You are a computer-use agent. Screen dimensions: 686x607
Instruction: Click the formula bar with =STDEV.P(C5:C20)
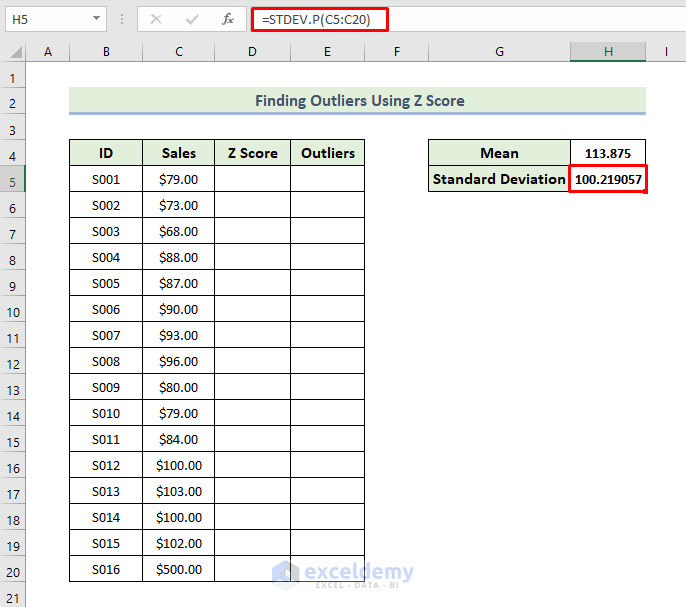[x=470, y=19]
